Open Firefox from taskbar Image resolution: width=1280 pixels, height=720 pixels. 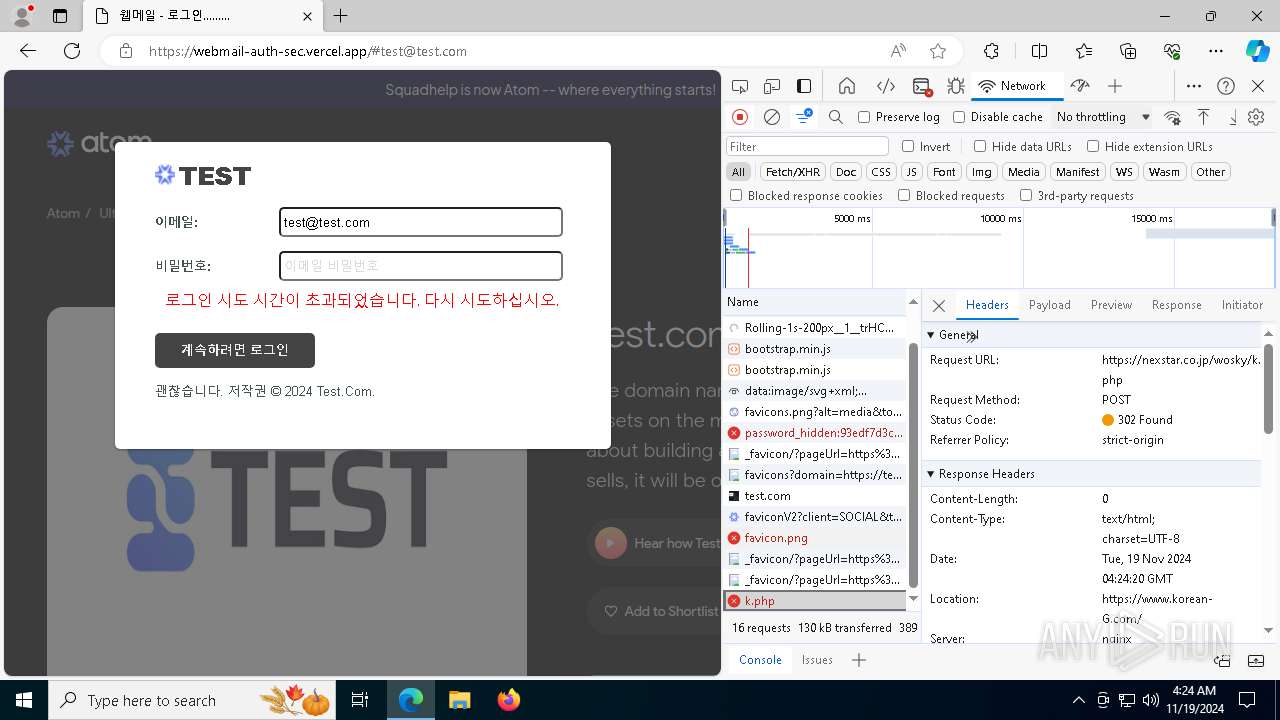pos(509,700)
